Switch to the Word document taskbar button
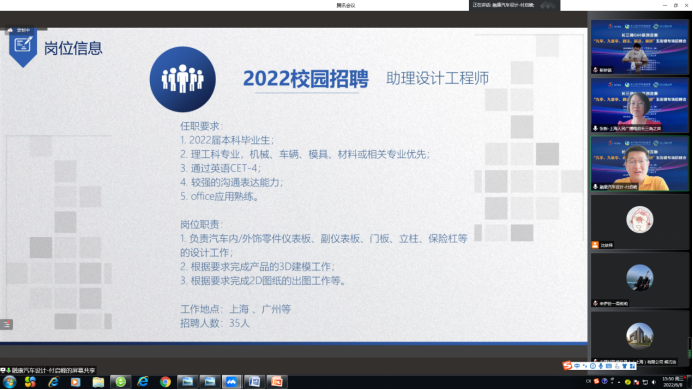Image resolution: width=693 pixels, height=390 pixels. pos(254,382)
